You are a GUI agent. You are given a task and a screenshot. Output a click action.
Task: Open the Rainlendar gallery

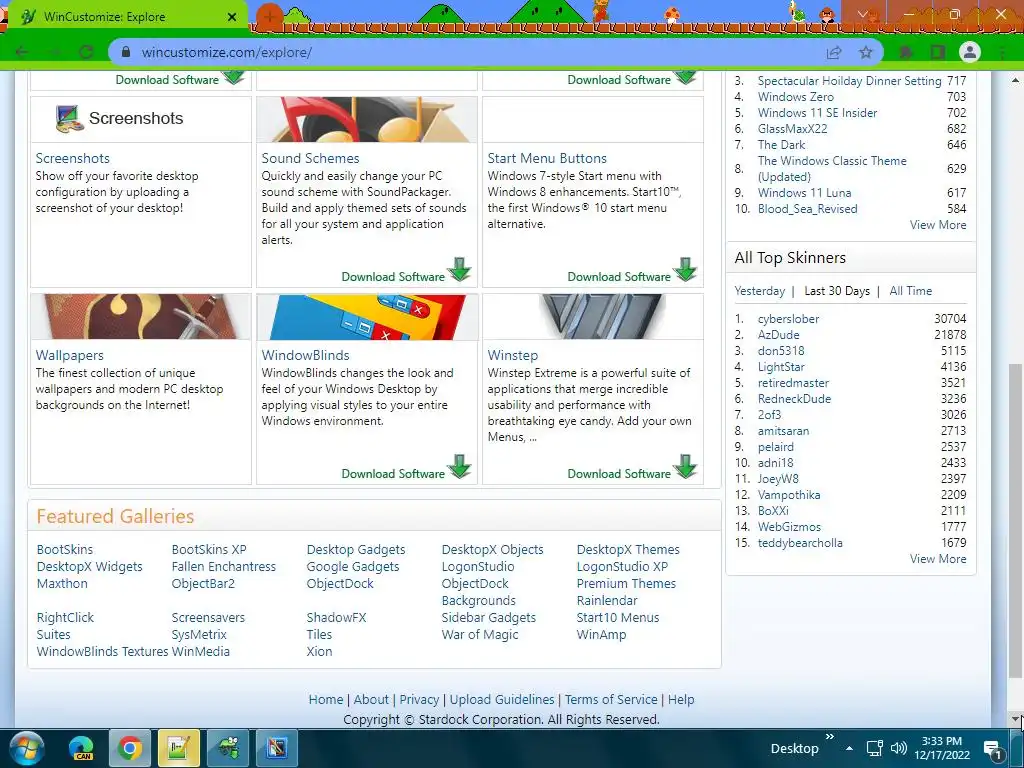coord(607,601)
